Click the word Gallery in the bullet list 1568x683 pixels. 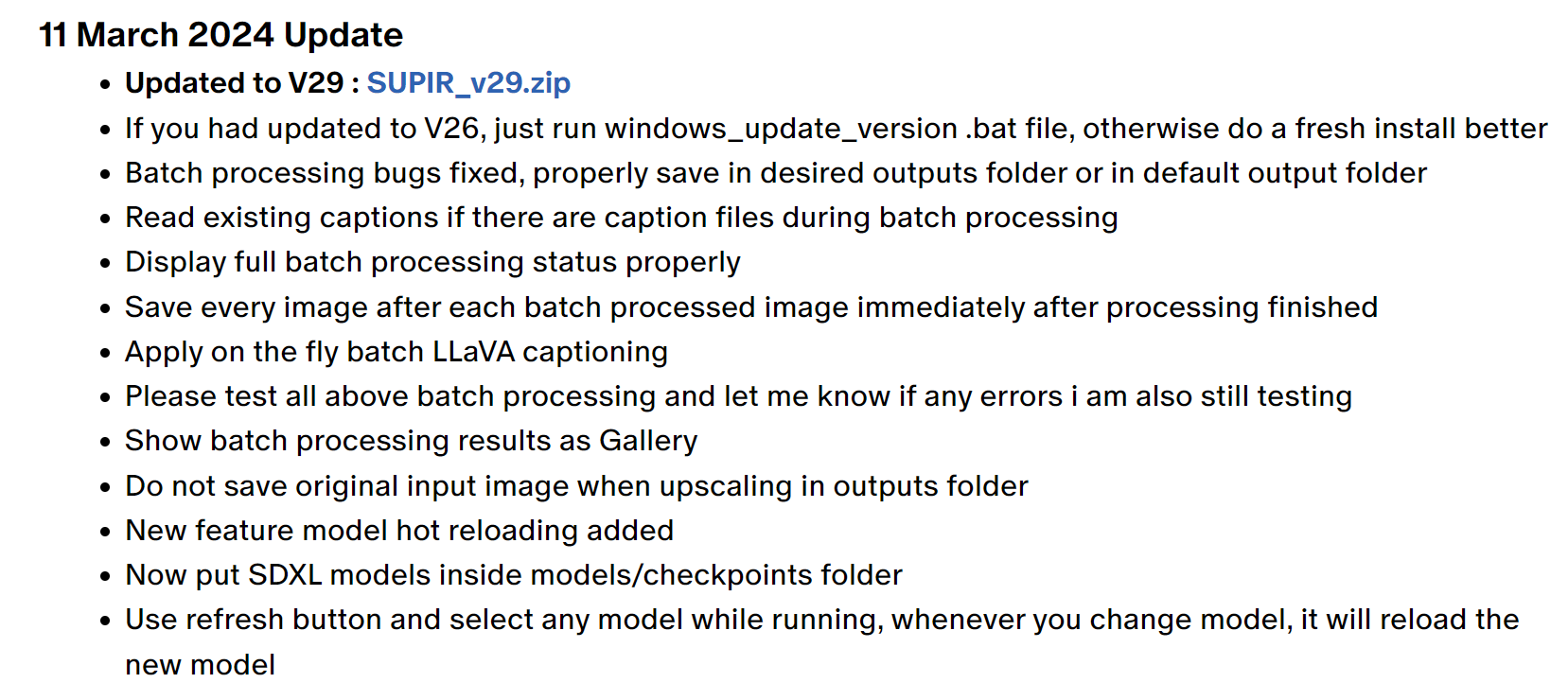(648, 441)
